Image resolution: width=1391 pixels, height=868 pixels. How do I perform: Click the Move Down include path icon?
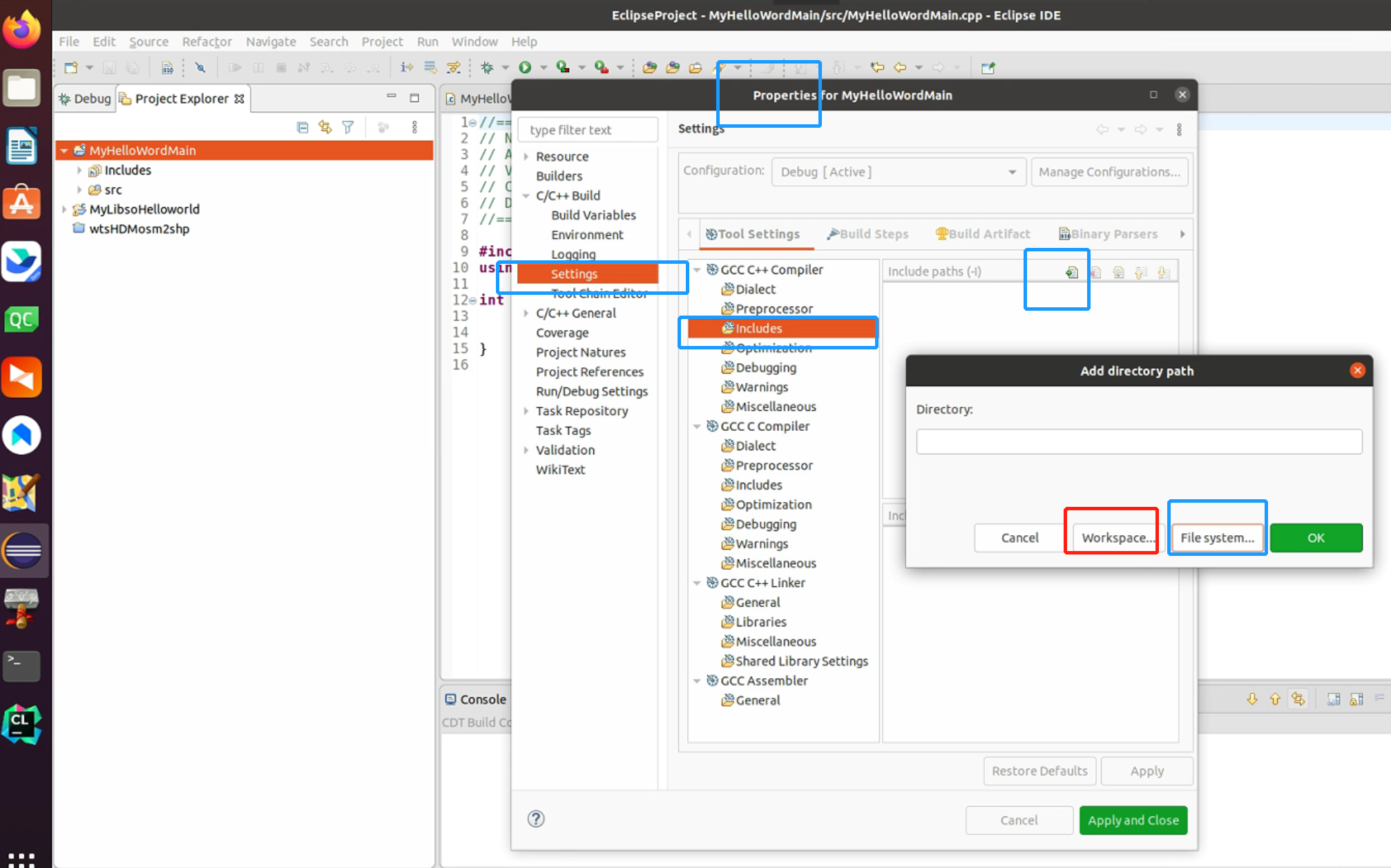[x=1164, y=272]
